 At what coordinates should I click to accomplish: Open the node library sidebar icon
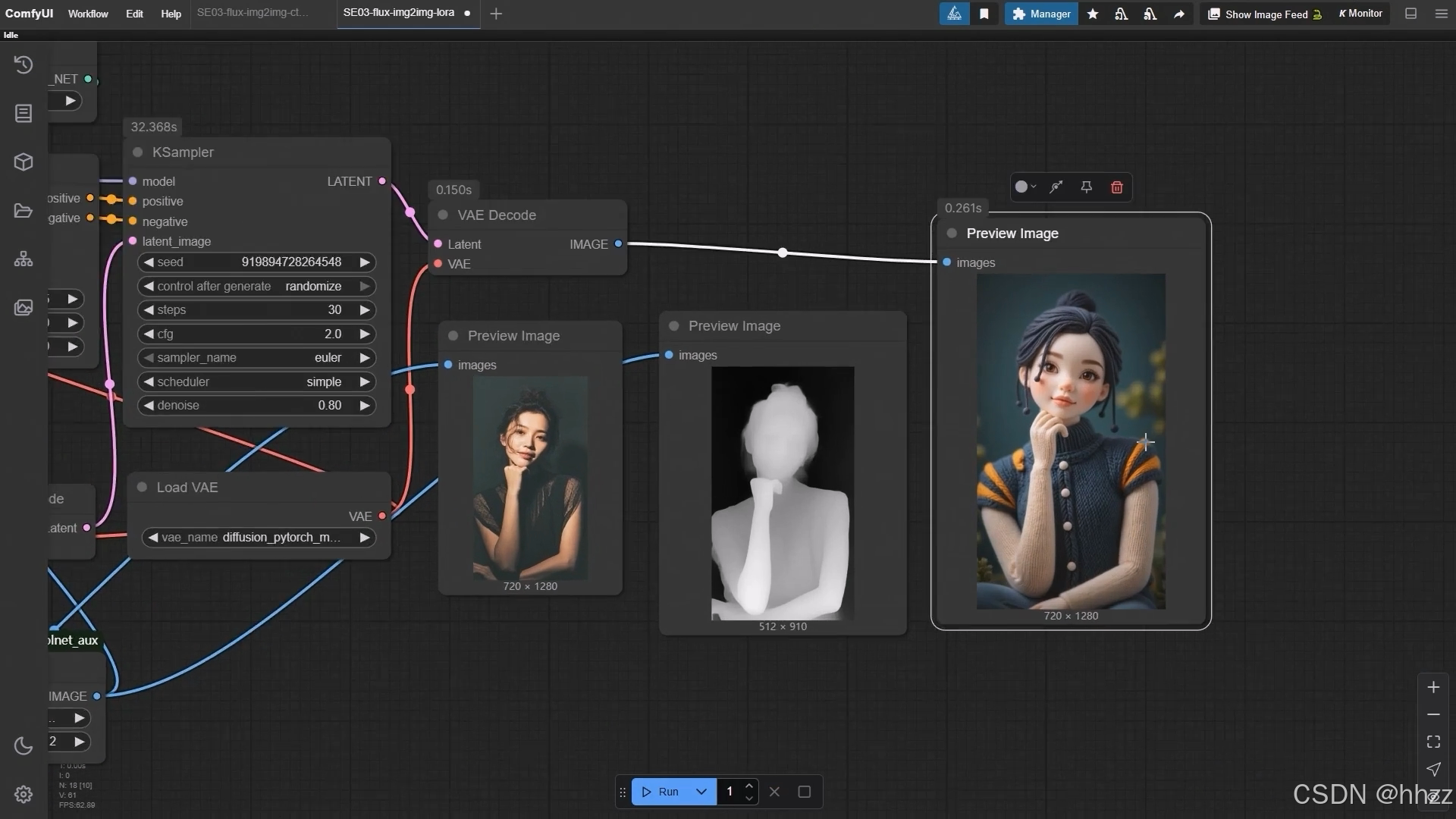click(24, 114)
